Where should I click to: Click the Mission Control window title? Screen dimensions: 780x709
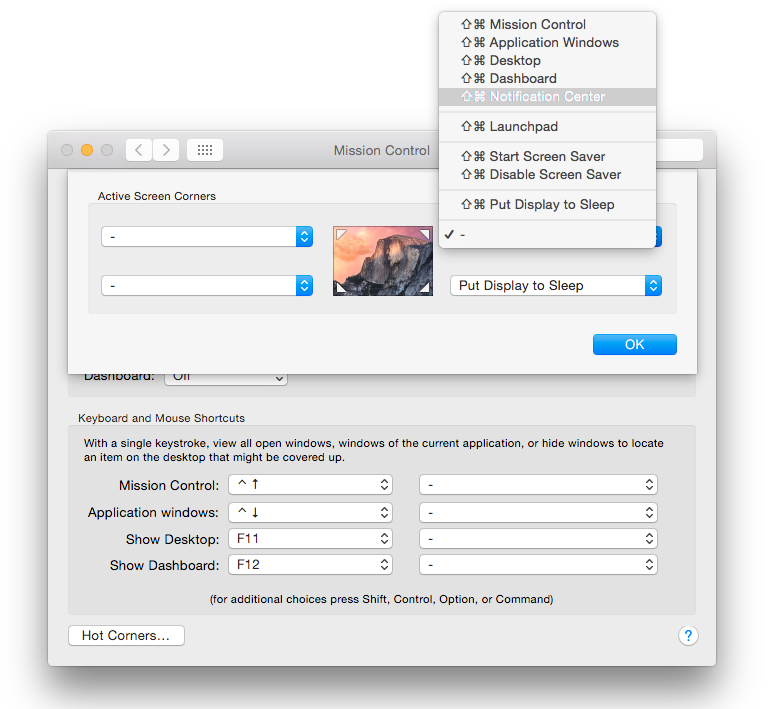point(382,150)
